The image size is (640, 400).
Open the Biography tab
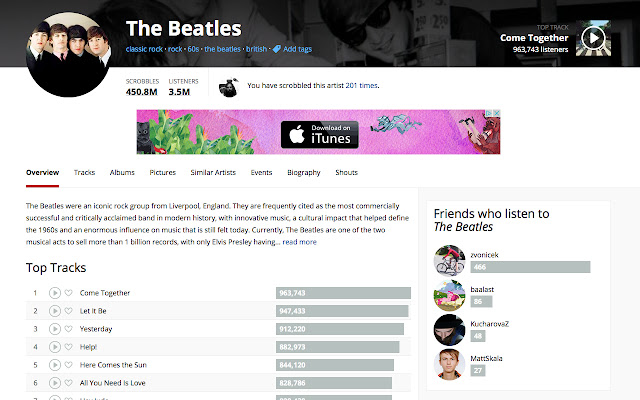click(x=304, y=173)
